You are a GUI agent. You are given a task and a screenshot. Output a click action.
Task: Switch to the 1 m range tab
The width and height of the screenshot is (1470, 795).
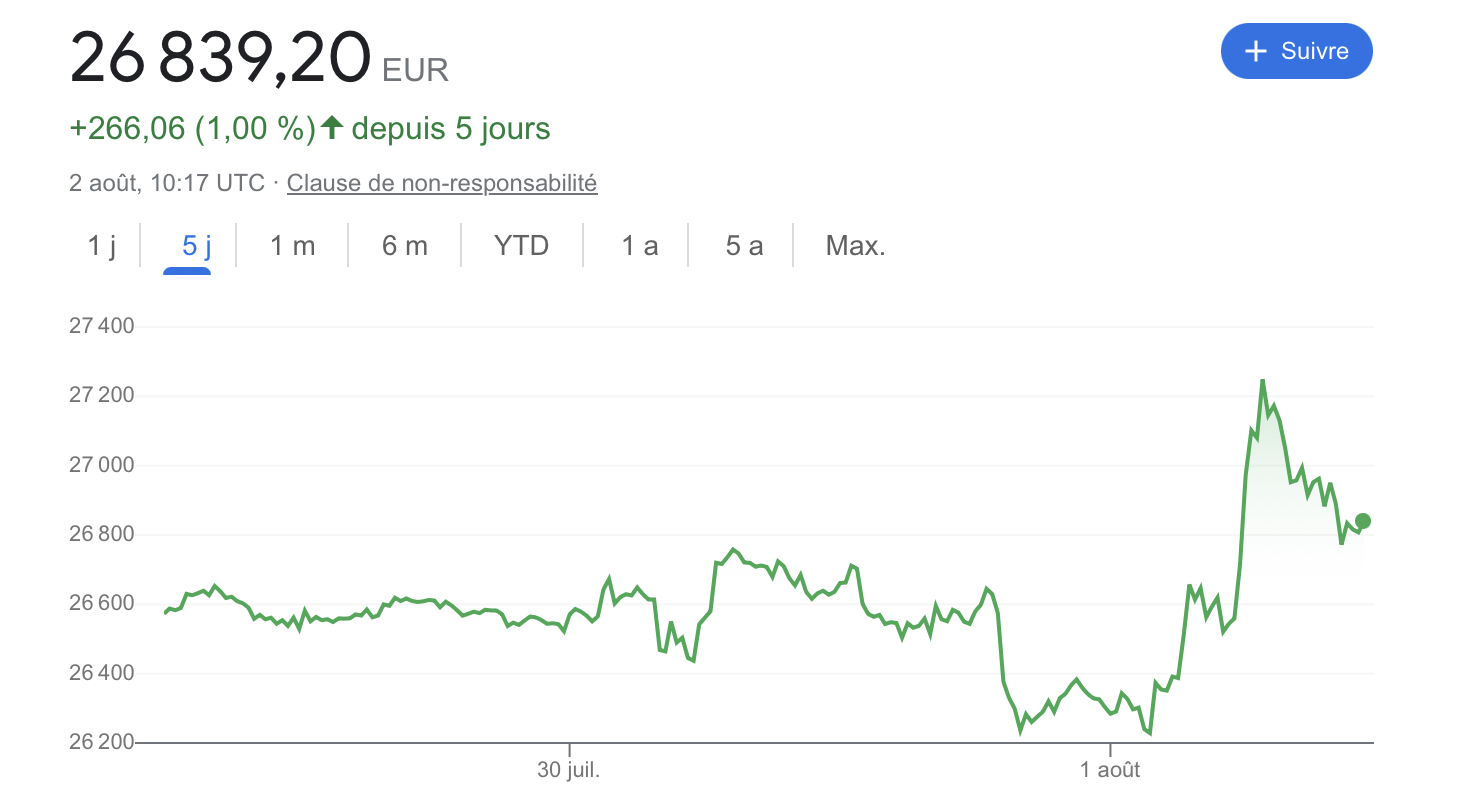tap(293, 246)
